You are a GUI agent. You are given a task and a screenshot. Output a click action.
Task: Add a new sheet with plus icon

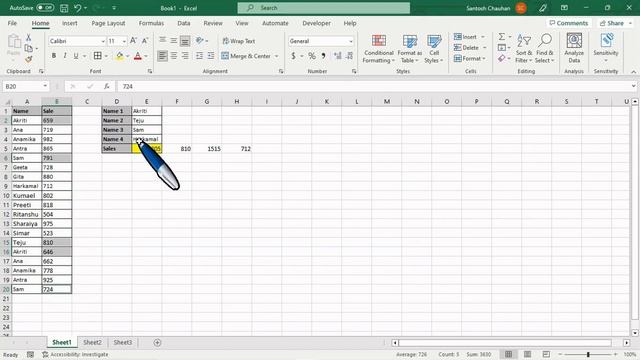pos(157,342)
